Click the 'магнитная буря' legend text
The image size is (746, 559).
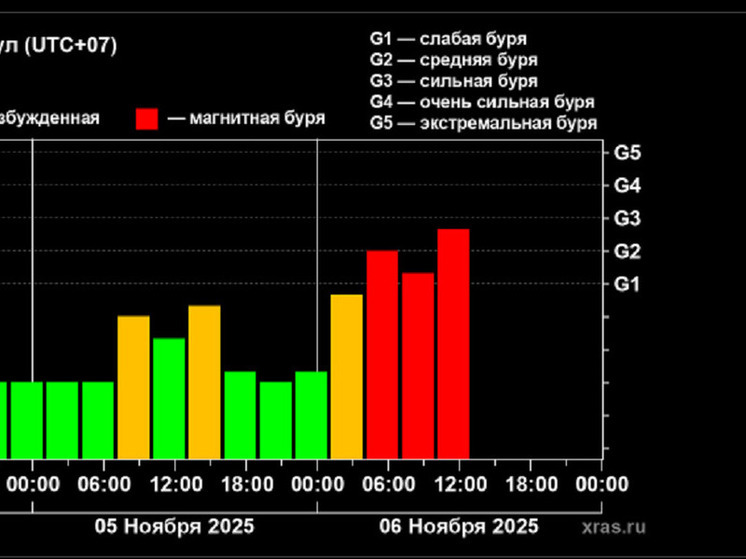pos(245,118)
